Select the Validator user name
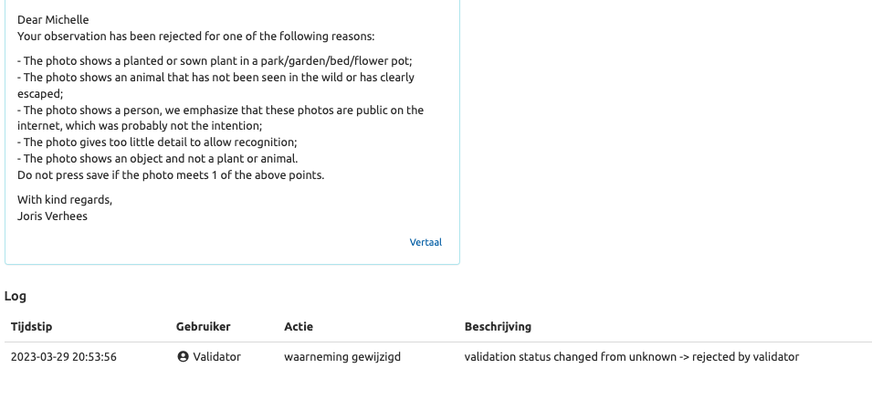The height and width of the screenshot is (400, 872). pos(217,357)
